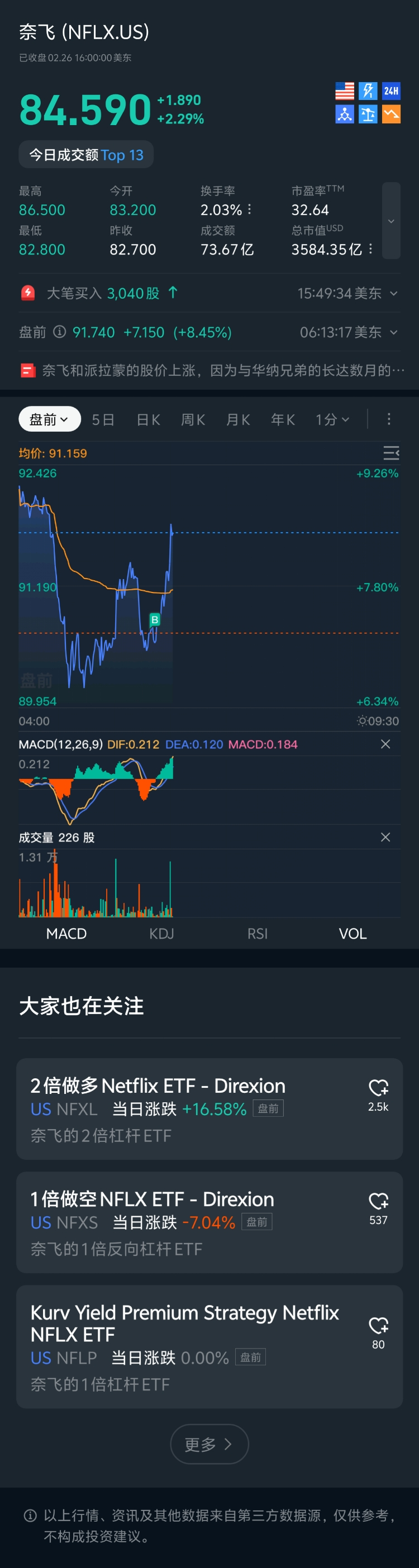
Task: Open the 盘前 chart period dropdown
Action: point(49,419)
